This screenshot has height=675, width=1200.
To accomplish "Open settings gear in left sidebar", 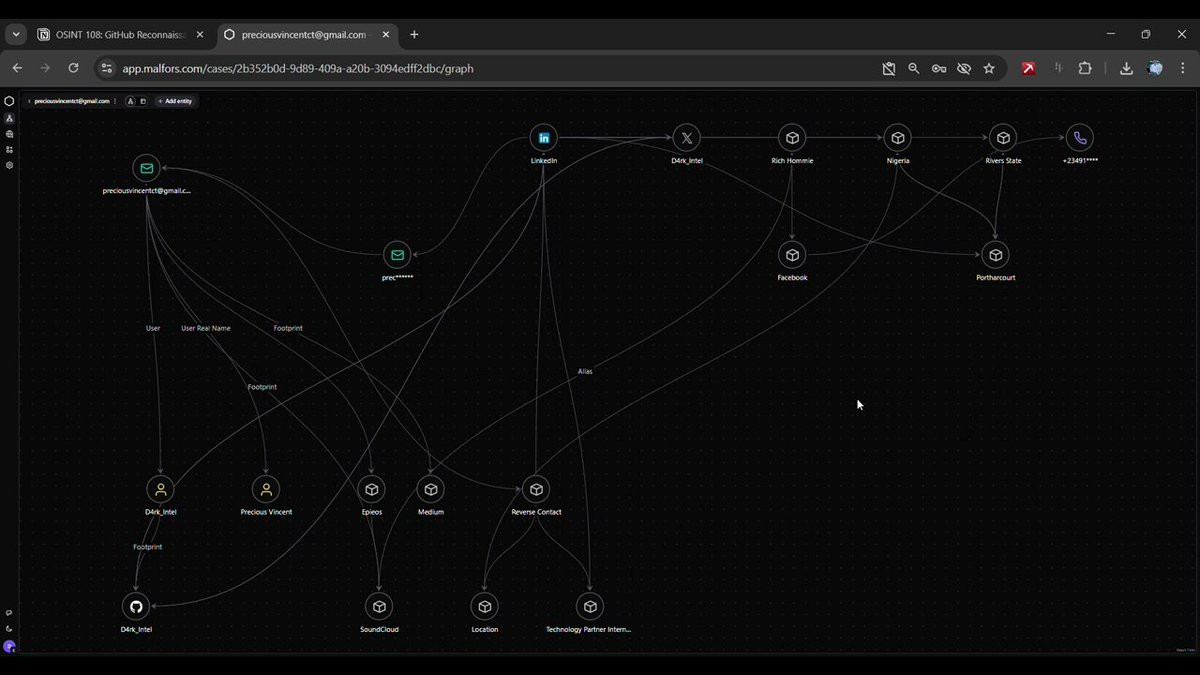I will 9,165.
